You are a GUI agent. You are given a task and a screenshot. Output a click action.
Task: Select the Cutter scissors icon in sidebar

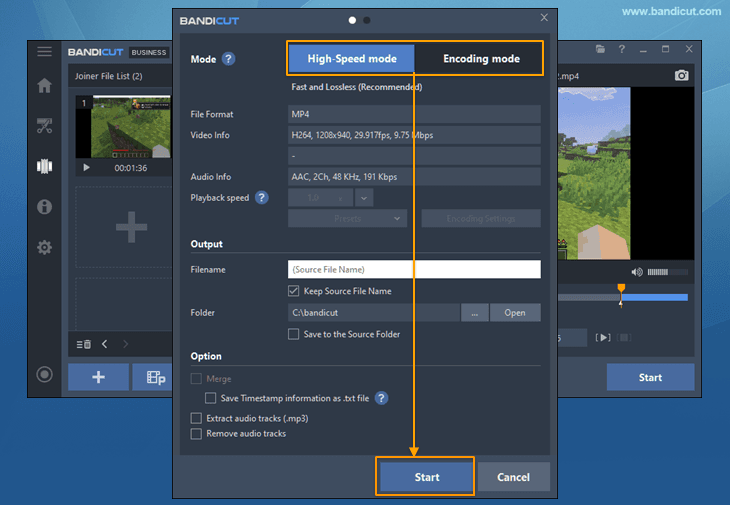pos(44,126)
